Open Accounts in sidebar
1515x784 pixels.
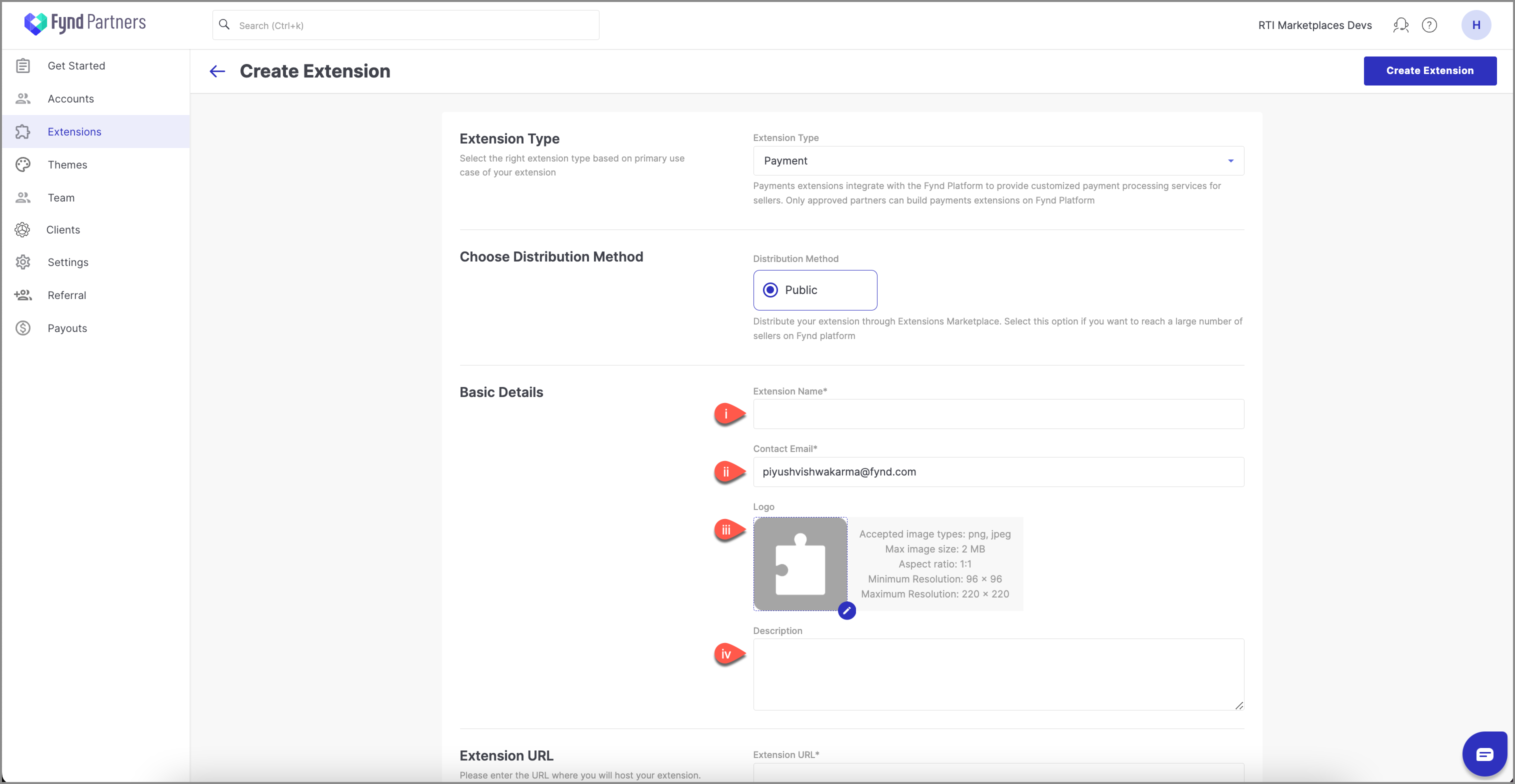[x=95, y=99]
